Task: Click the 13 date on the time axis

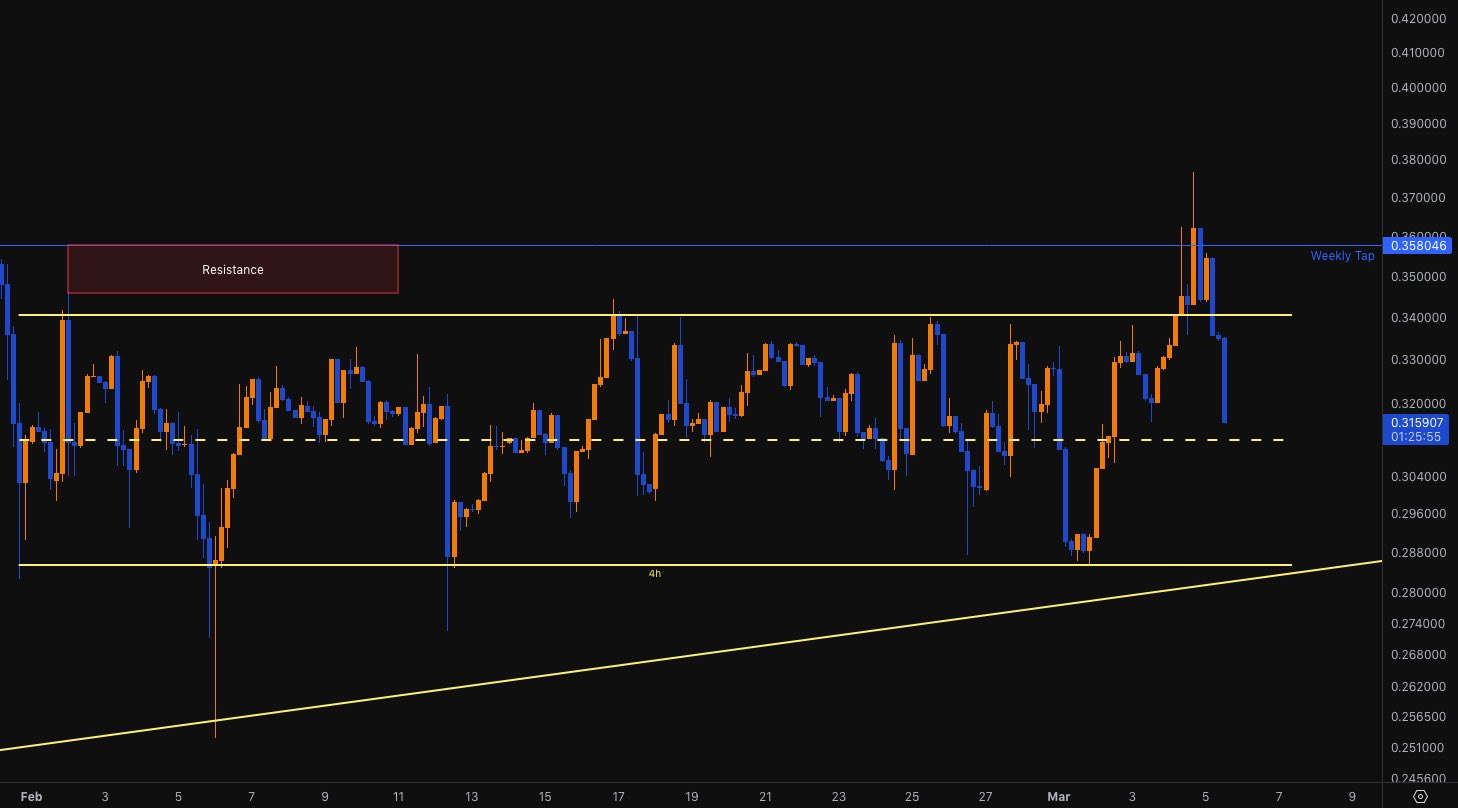Action: click(x=471, y=797)
